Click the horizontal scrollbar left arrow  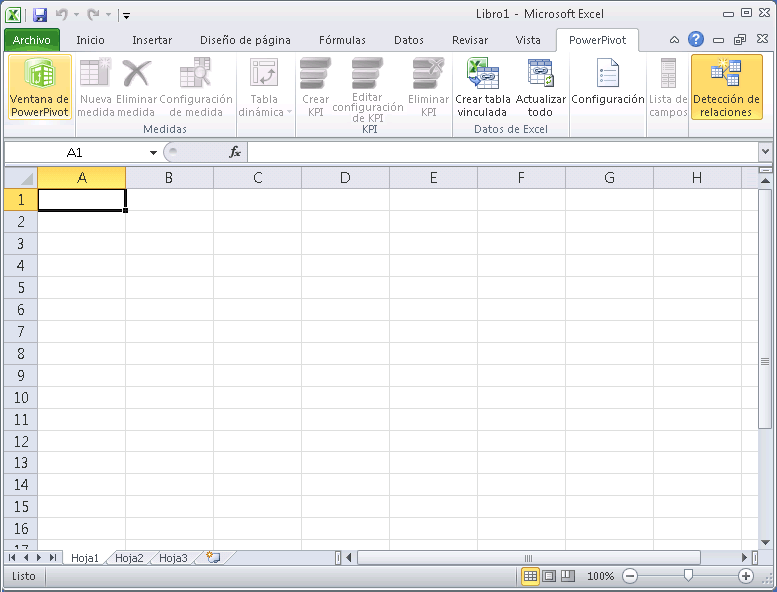349,557
